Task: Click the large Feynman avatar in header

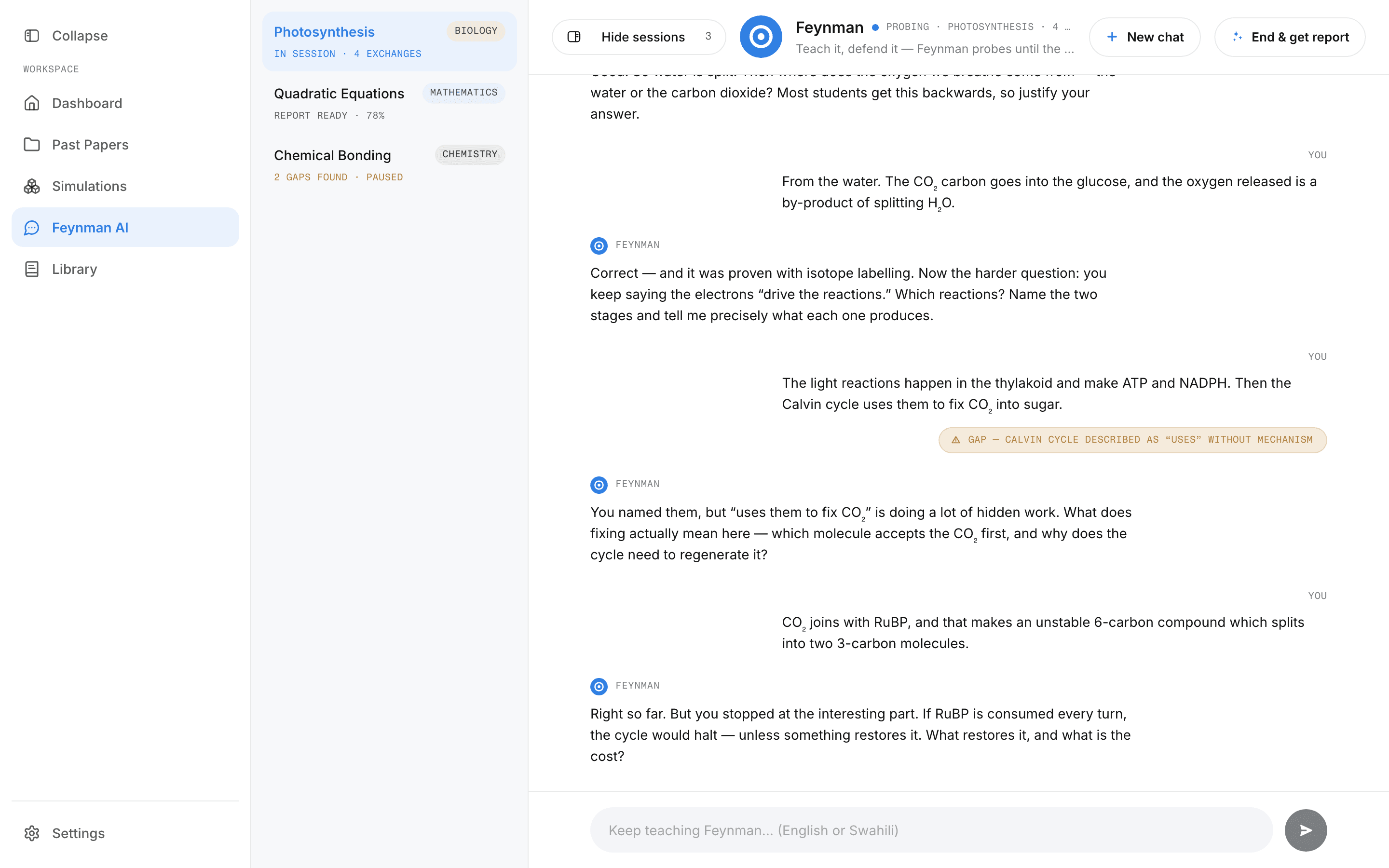Action: pyautogui.click(x=761, y=37)
